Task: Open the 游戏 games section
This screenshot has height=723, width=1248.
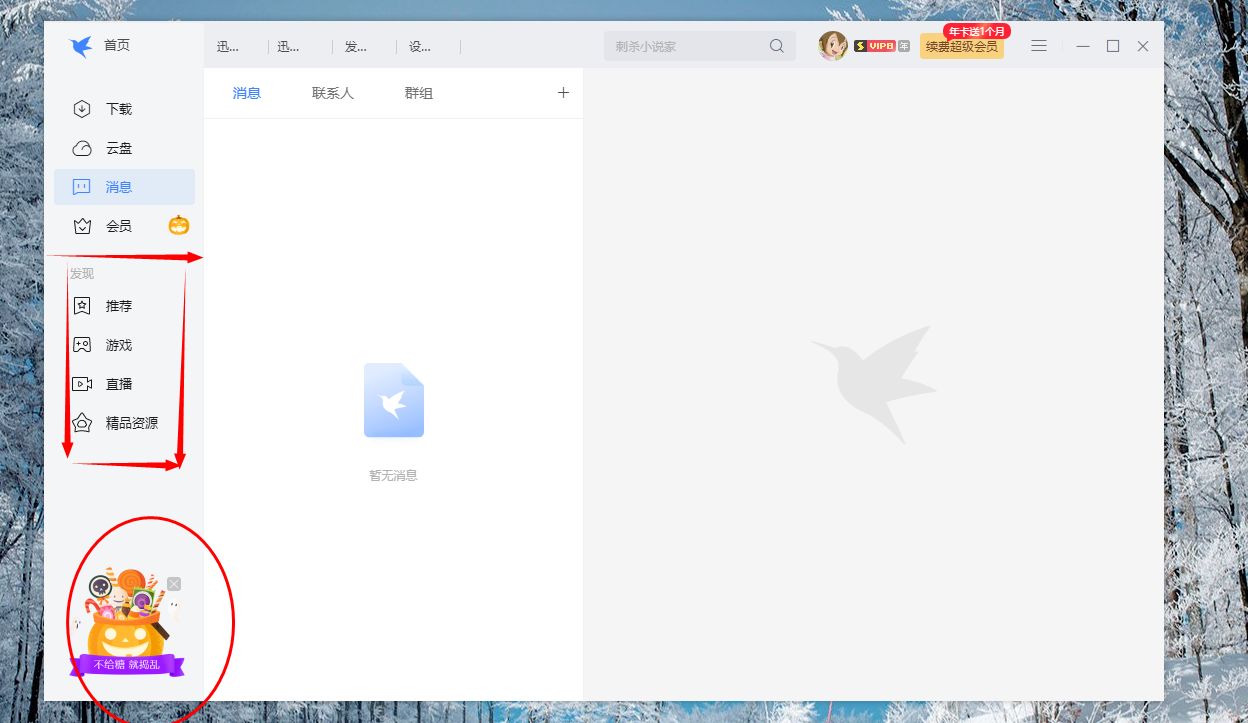Action: (118, 345)
